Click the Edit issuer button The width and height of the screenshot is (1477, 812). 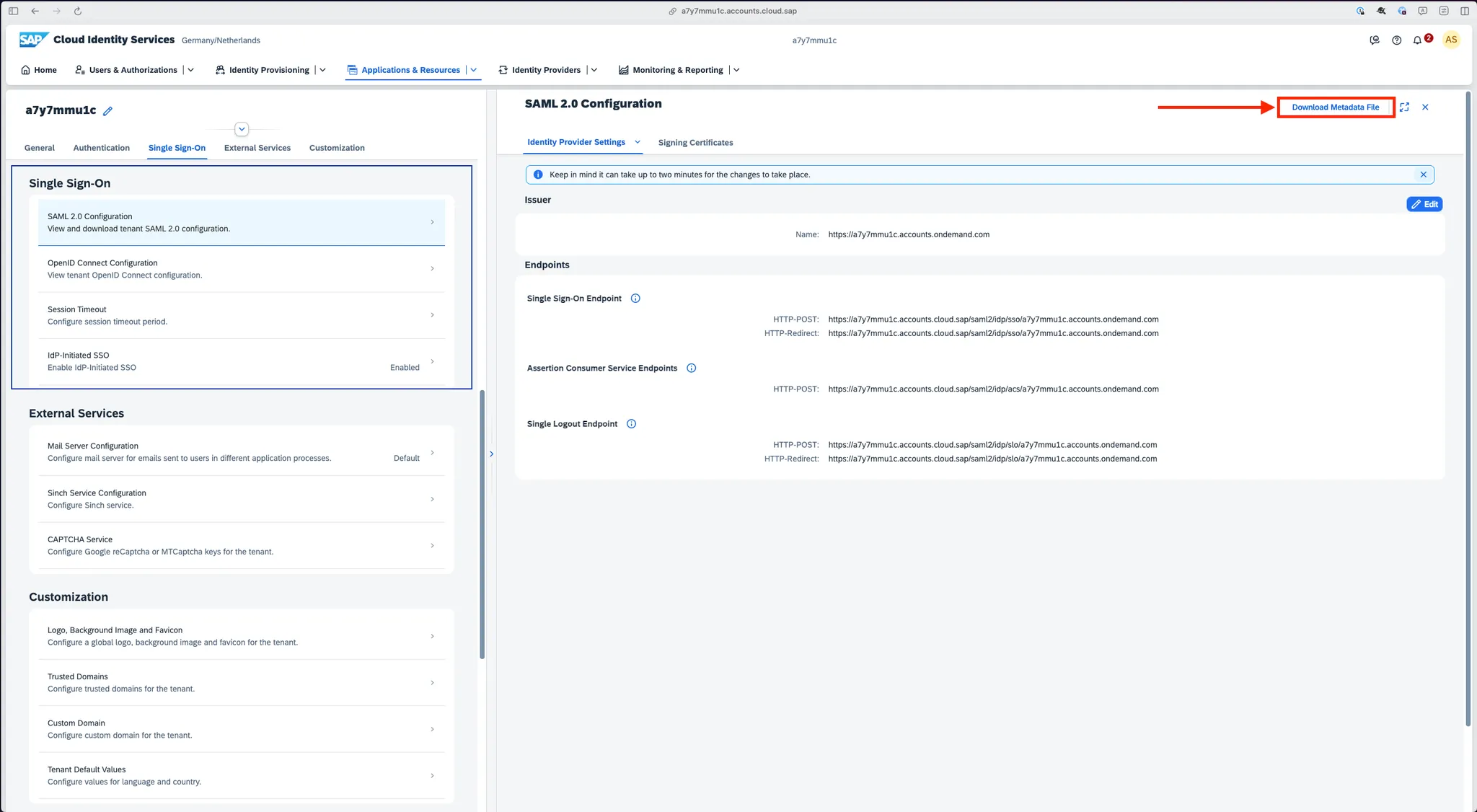[1424, 204]
